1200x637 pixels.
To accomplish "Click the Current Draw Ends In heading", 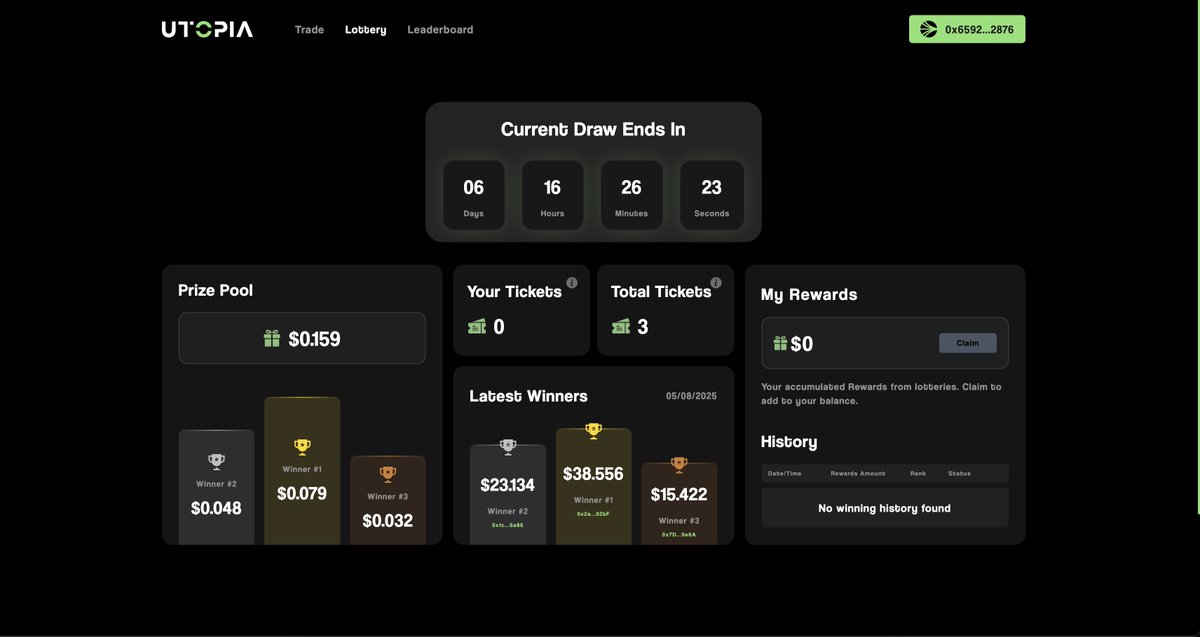I will [593, 129].
